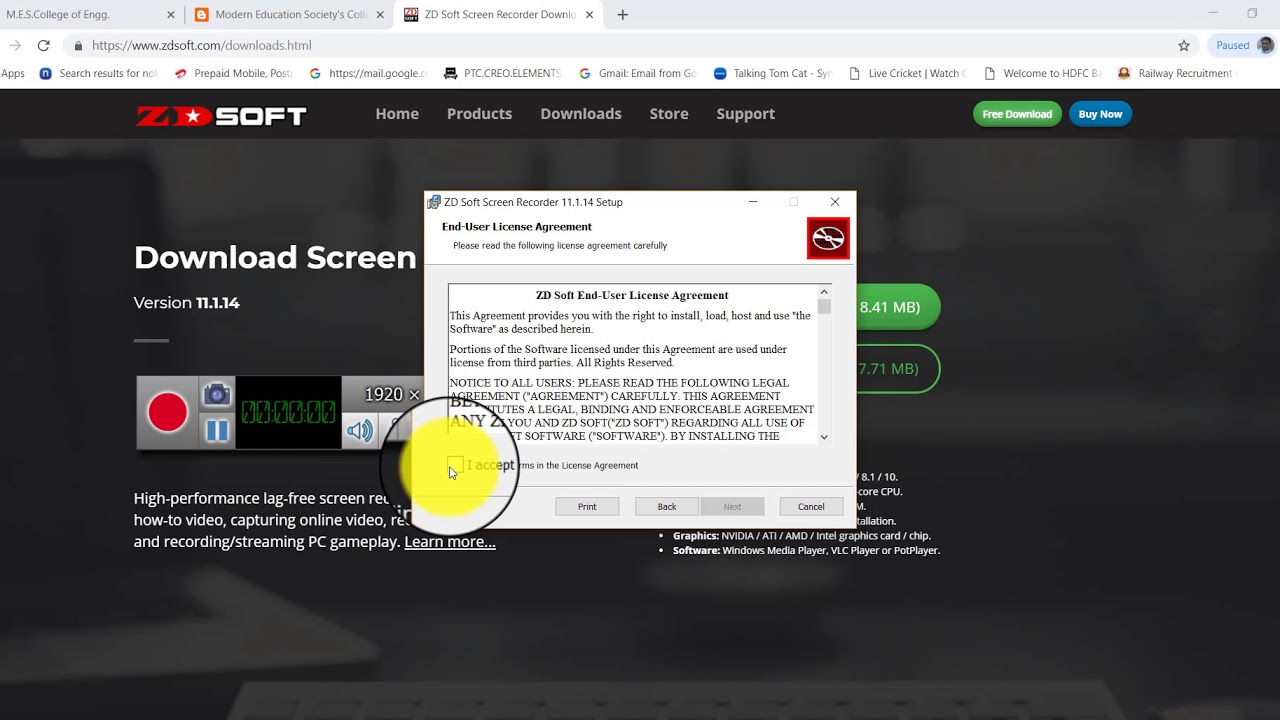
Task: Open the Search results bookmark
Action: tap(98, 73)
